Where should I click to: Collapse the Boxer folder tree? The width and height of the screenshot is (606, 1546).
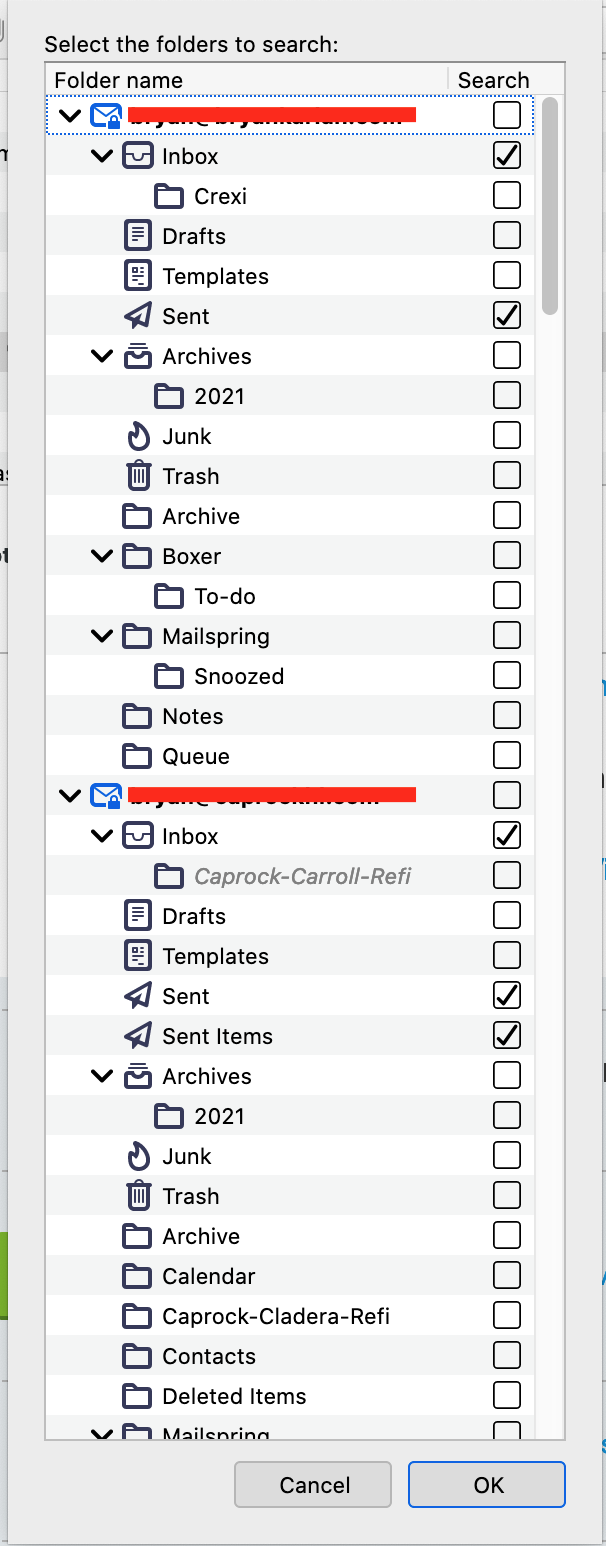click(x=102, y=556)
